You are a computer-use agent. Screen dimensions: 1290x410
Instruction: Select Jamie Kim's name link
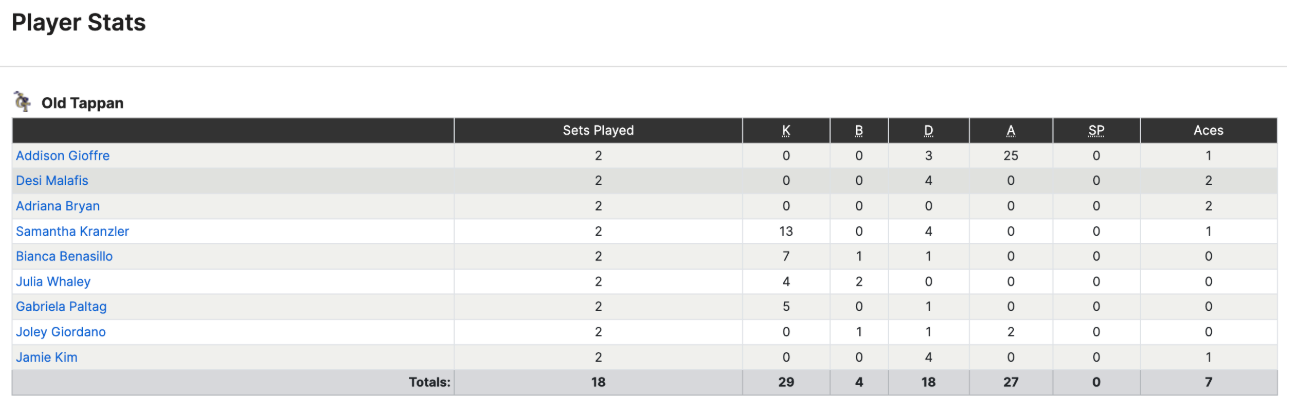47,357
